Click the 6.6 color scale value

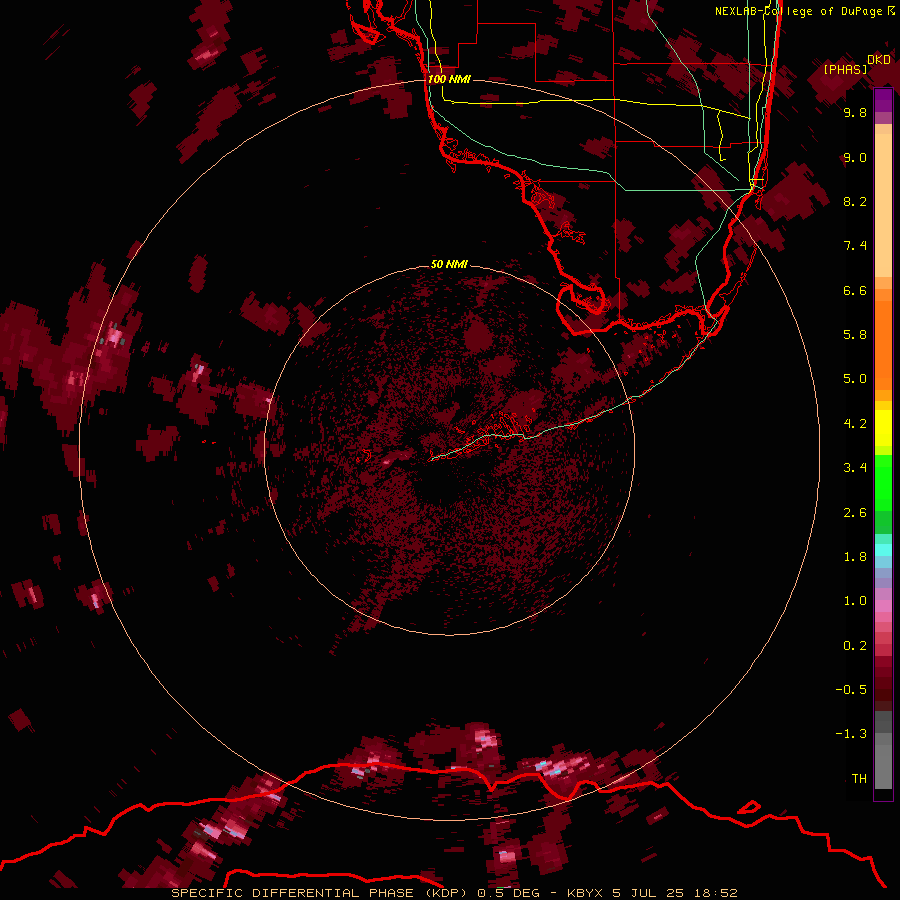pyautogui.click(x=855, y=290)
